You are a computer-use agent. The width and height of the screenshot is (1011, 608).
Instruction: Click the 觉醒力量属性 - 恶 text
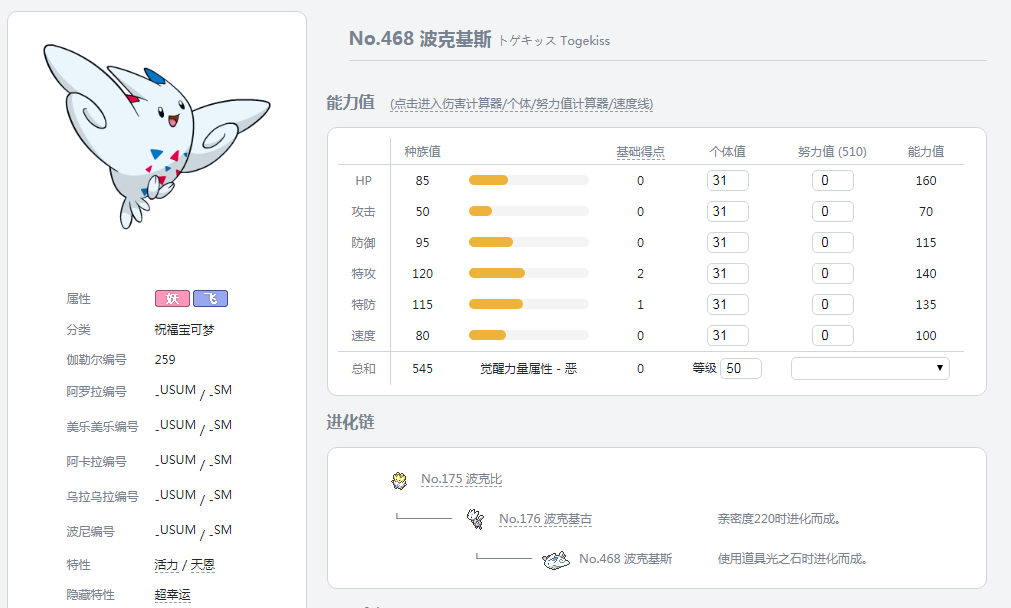click(529, 369)
